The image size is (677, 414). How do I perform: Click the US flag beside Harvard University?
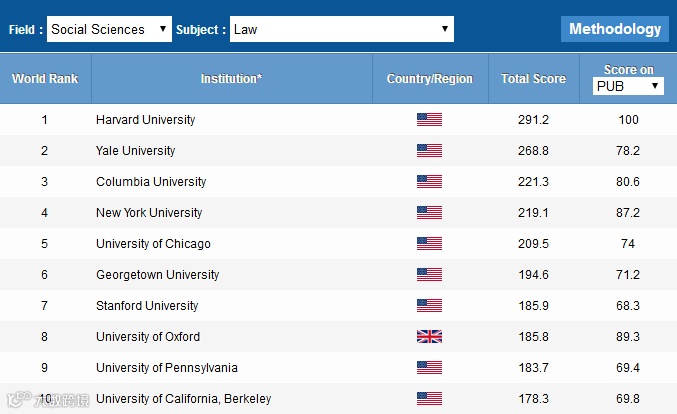[429, 120]
